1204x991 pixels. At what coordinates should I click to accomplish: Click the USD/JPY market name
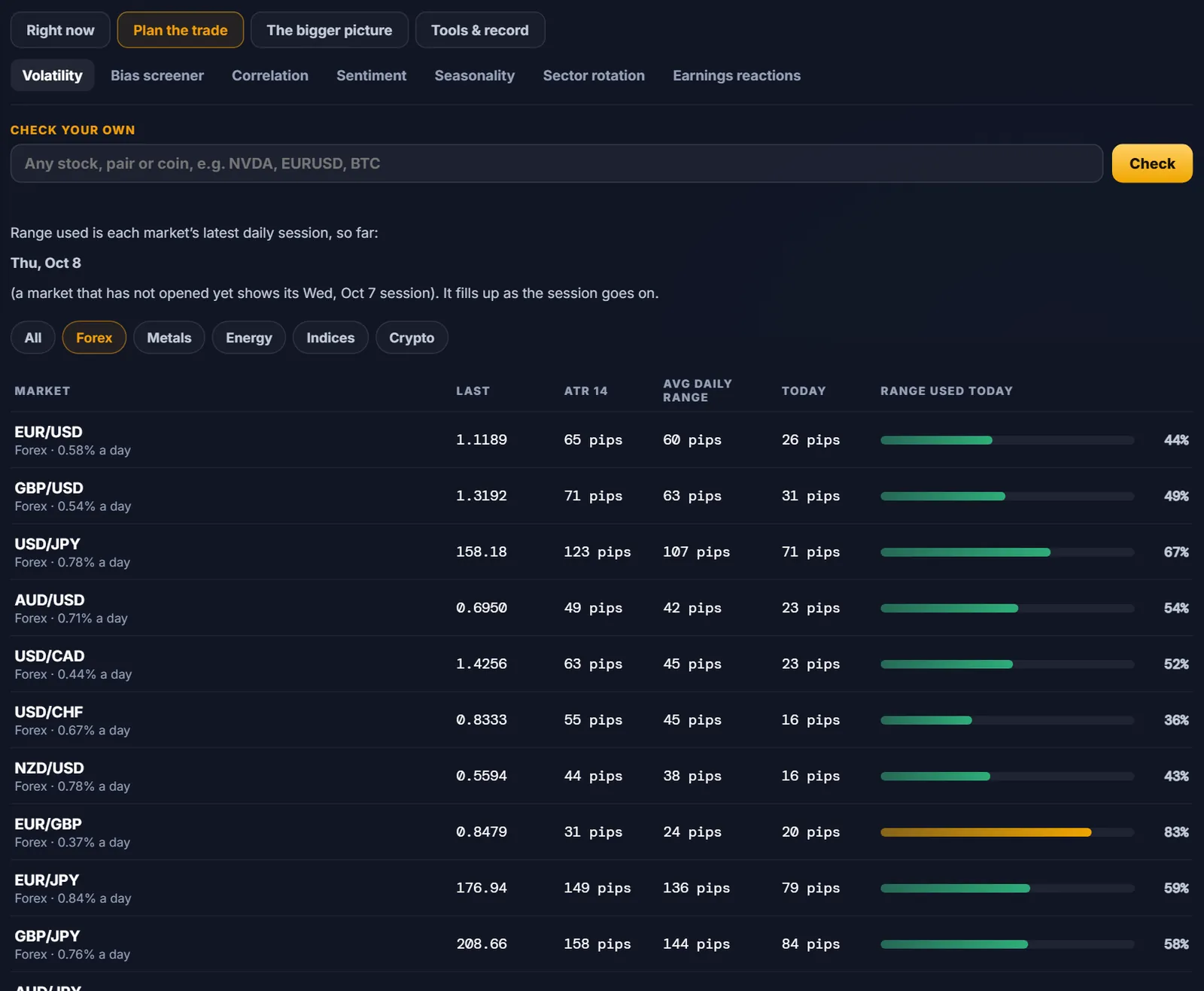tap(47, 544)
